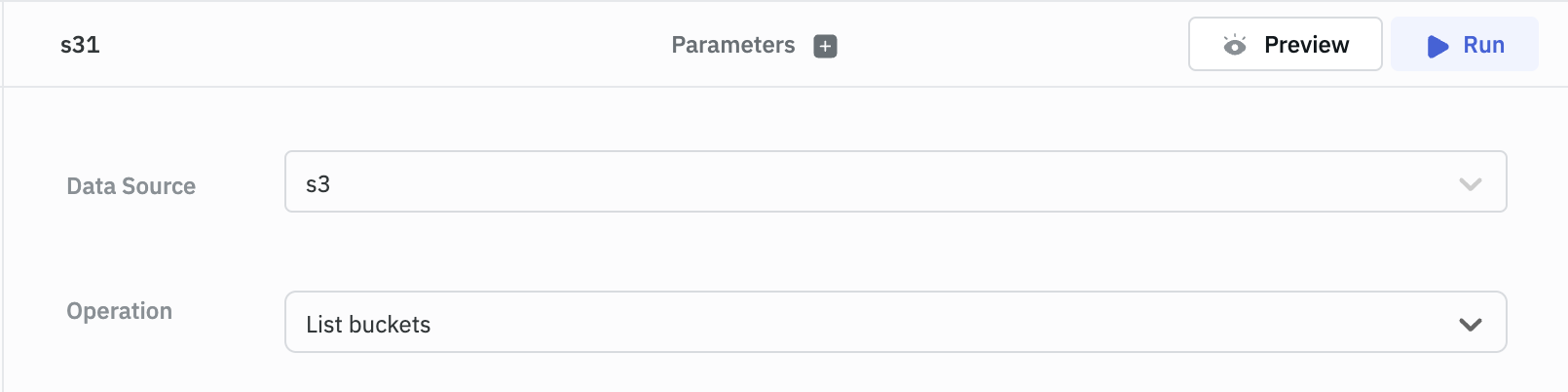
Task: Click the 'List buckets' operation text
Action: point(368,325)
